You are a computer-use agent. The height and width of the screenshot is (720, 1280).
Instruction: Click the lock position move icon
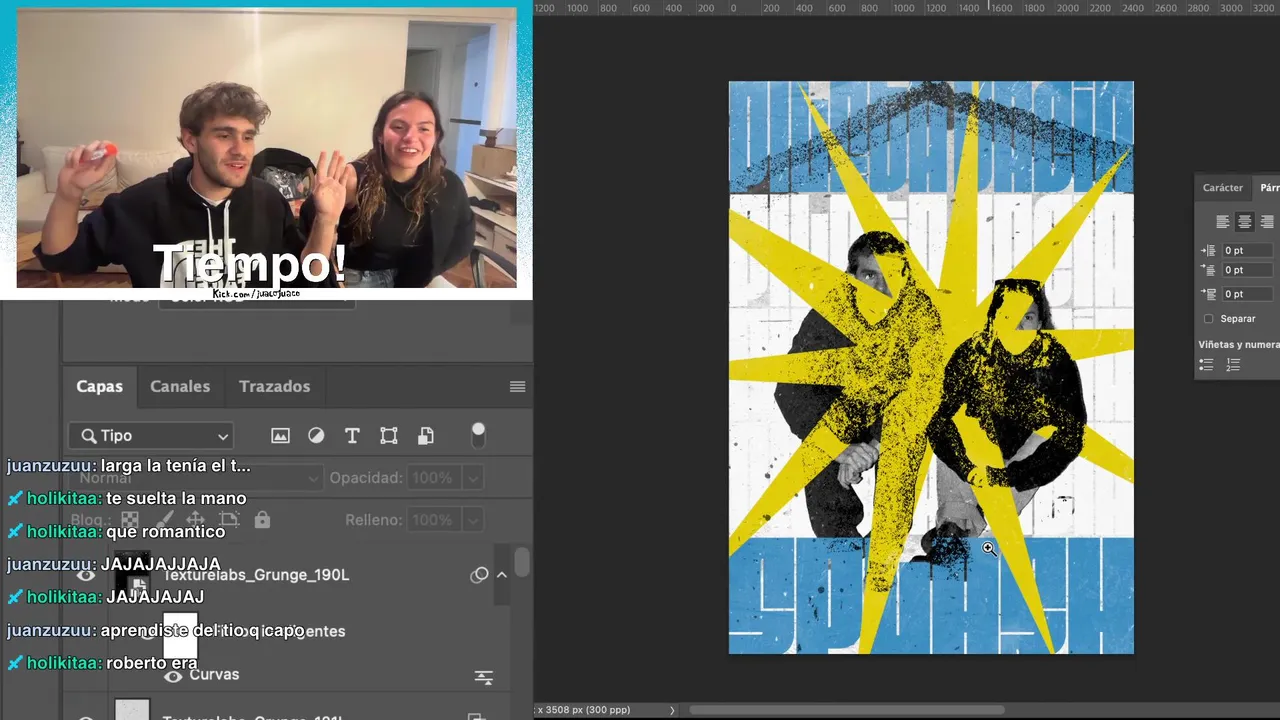click(x=195, y=520)
